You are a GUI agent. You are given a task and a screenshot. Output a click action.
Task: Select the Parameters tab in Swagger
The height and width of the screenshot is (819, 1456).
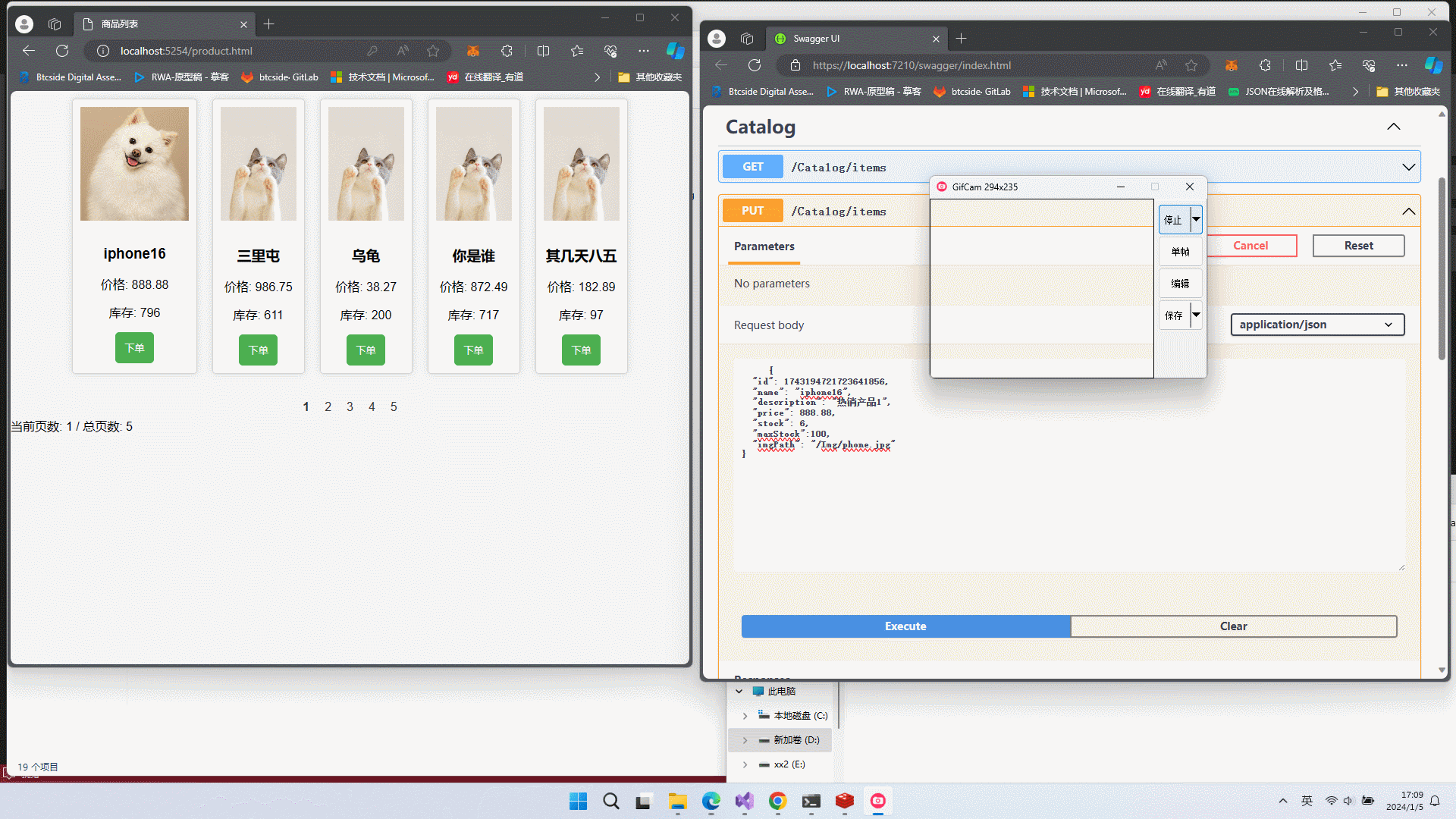(x=764, y=246)
